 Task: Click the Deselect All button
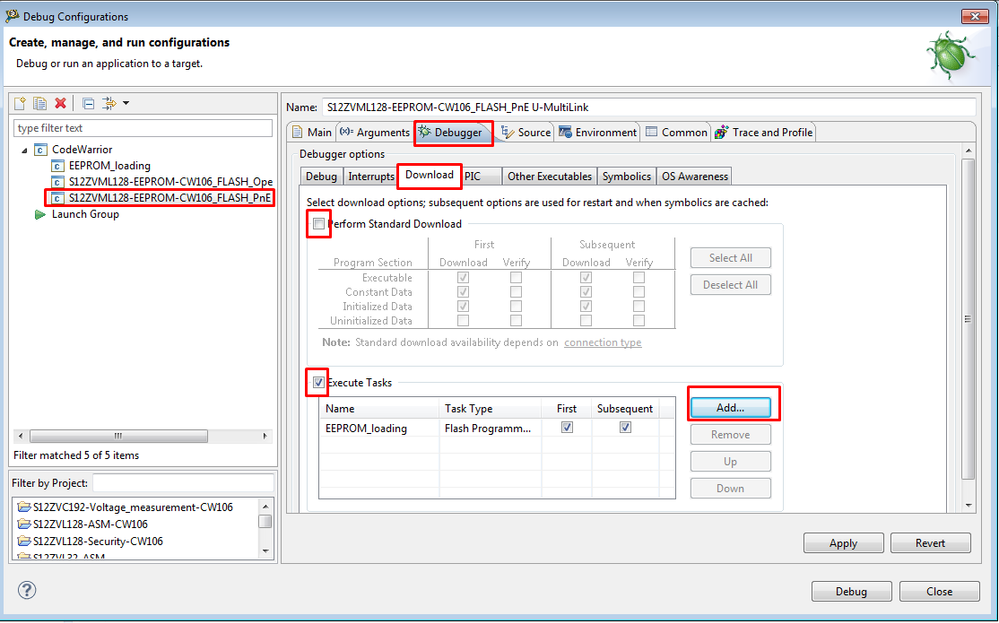[x=730, y=284]
